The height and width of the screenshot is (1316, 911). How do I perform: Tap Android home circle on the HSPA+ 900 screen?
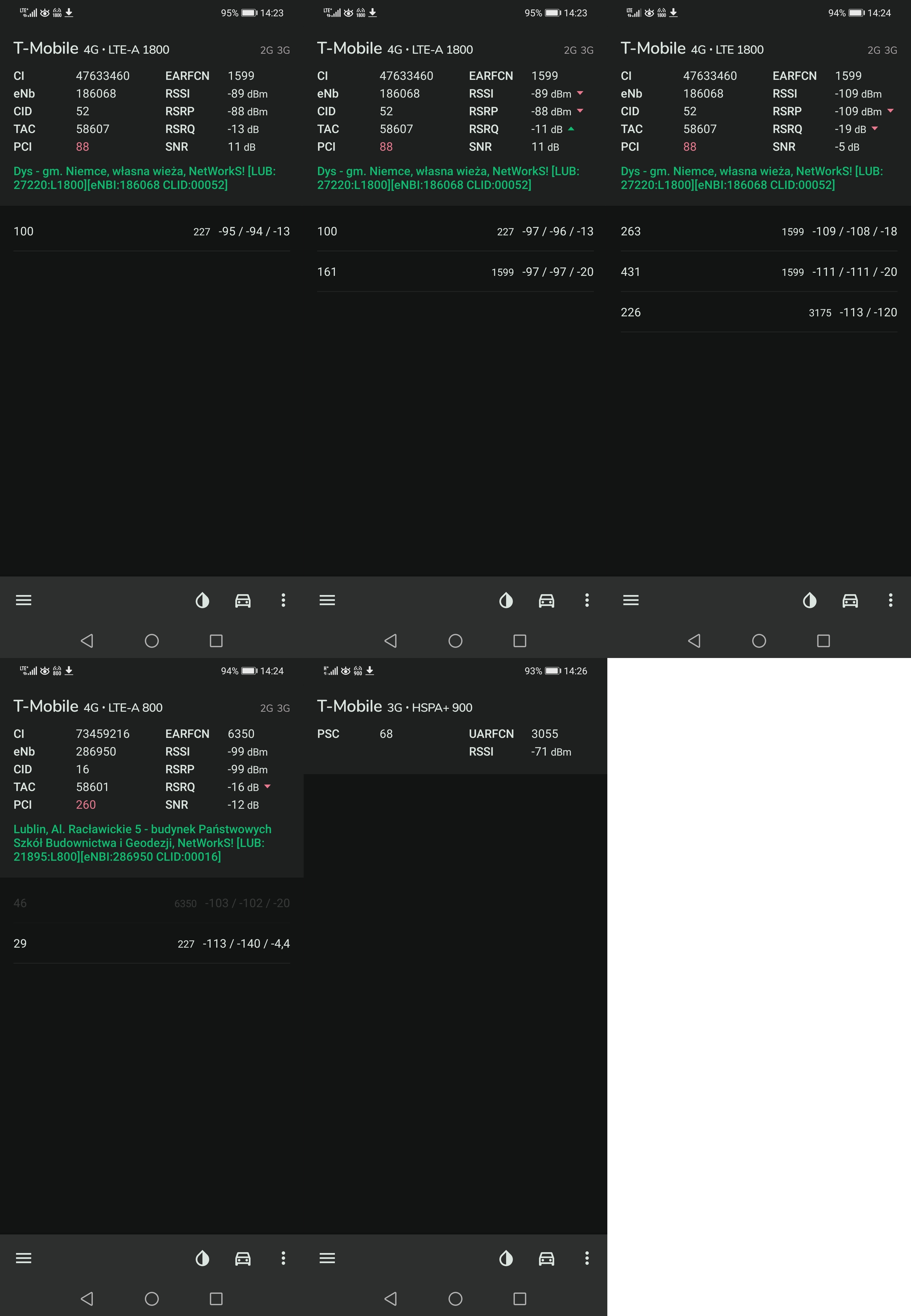tap(455, 1298)
